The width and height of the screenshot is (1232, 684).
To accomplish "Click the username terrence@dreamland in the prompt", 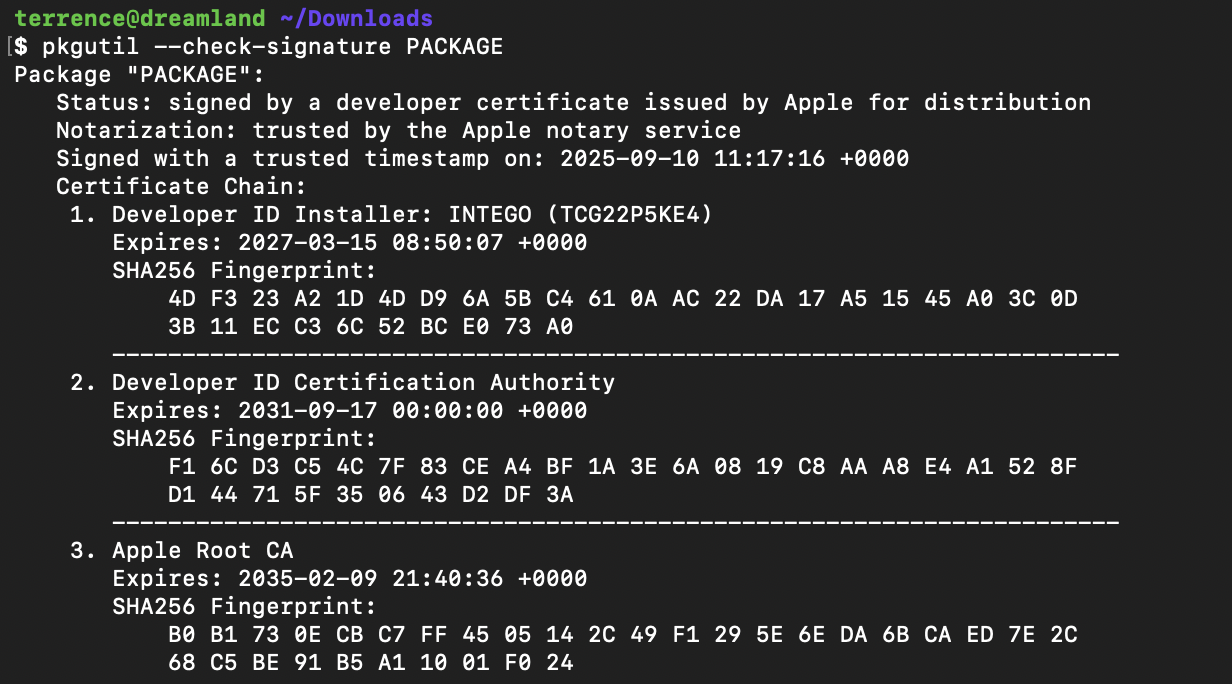I will [140, 18].
